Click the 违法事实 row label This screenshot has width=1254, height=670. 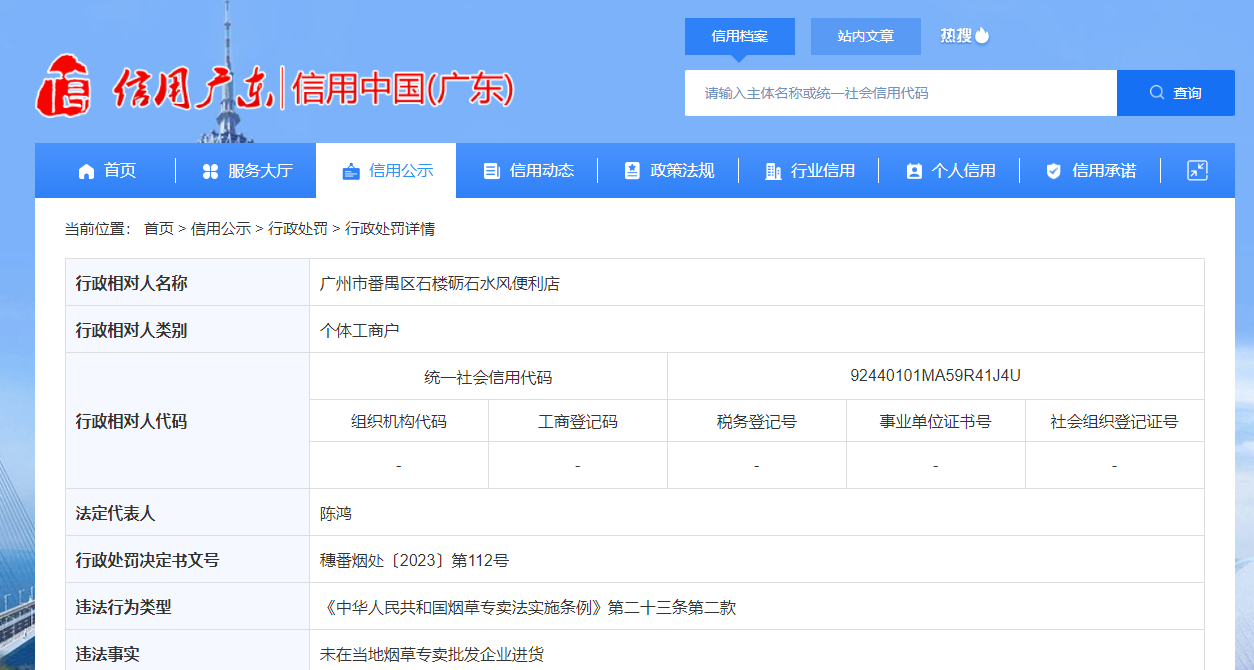click(x=108, y=654)
